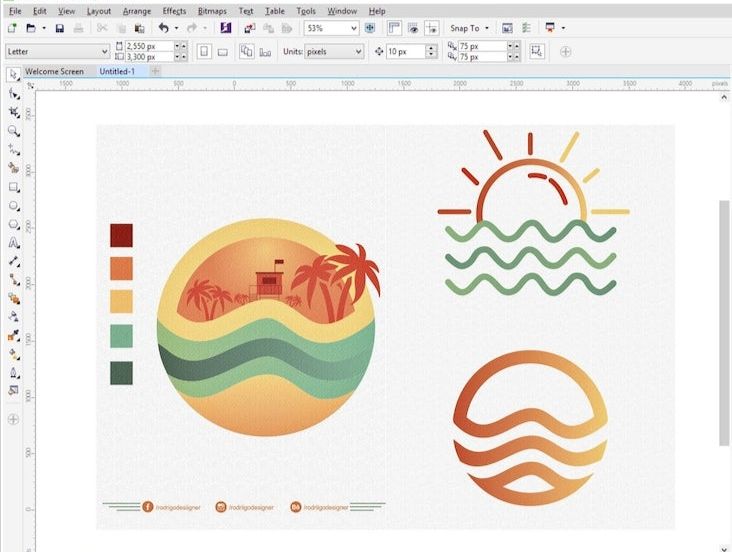The height and width of the screenshot is (552, 732).
Task: Select the Polygon tool
Action: tap(14, 224)
